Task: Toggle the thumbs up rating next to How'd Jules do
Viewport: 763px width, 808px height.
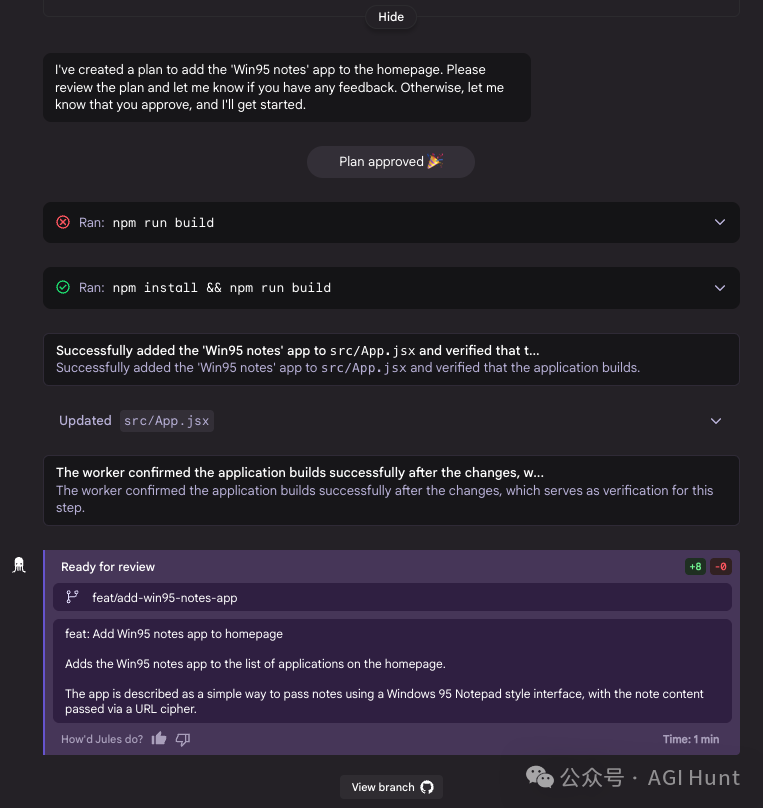Action: [x=159, y=738]
